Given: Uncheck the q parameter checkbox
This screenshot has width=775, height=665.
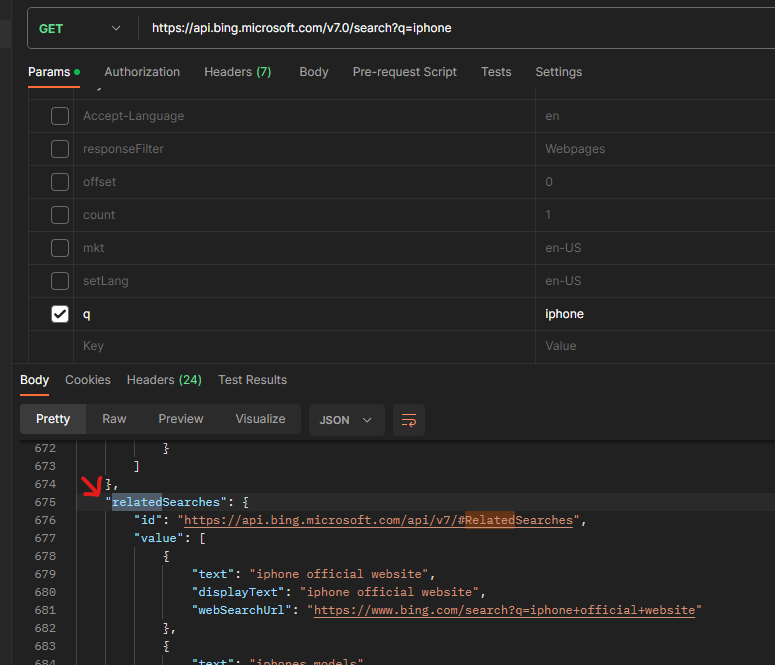Looking at the screenshot, I should pos(60,314).
